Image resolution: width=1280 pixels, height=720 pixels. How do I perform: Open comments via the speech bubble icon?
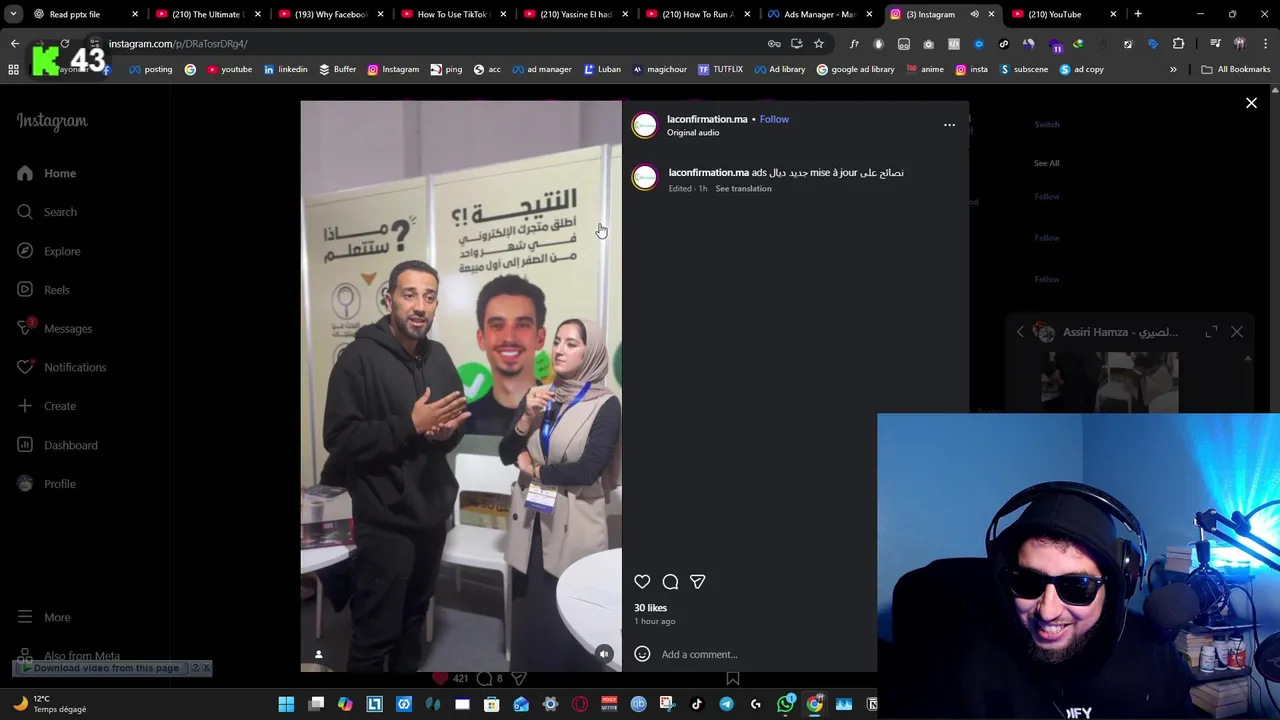(x=670, y=582)
